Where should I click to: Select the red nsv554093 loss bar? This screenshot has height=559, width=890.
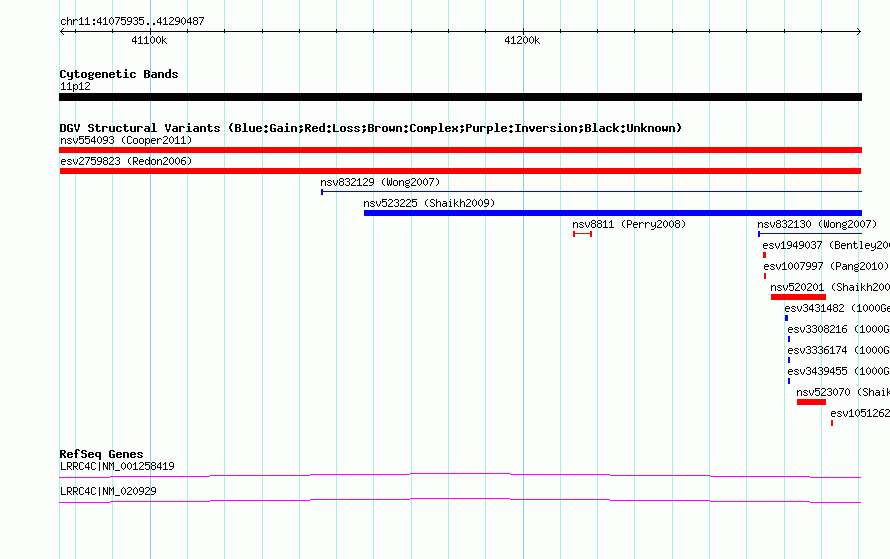pyautogui.click(x=460, y=150)
